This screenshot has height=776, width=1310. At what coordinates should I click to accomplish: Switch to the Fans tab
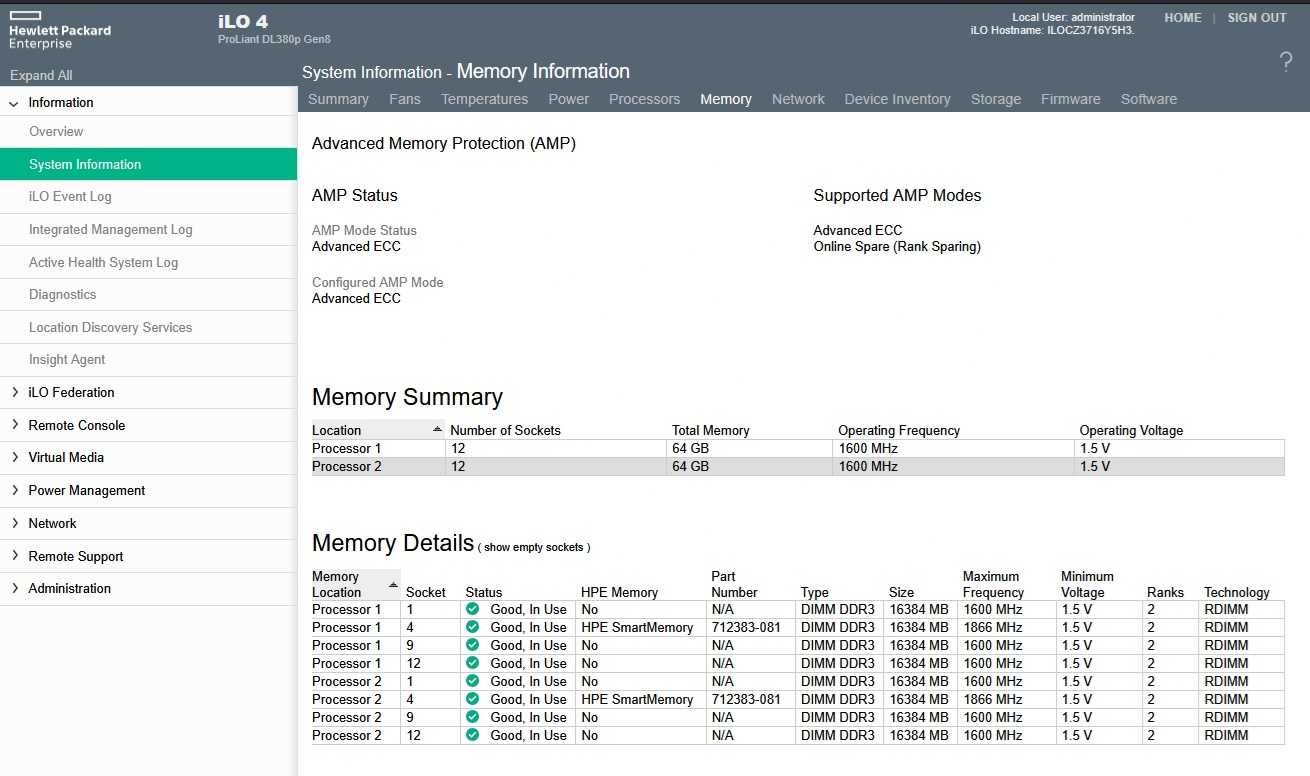pyautogui.click(x=405, y=99)
